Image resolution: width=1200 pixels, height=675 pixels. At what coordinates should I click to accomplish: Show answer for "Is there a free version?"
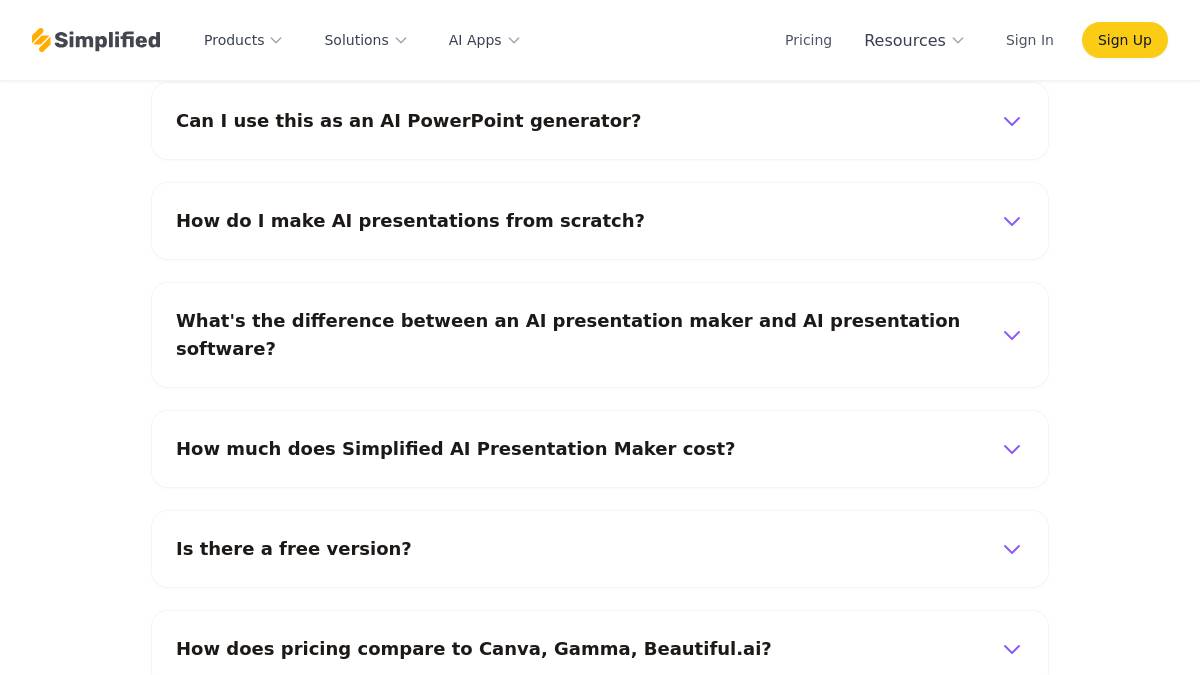(x=294, y=549)
